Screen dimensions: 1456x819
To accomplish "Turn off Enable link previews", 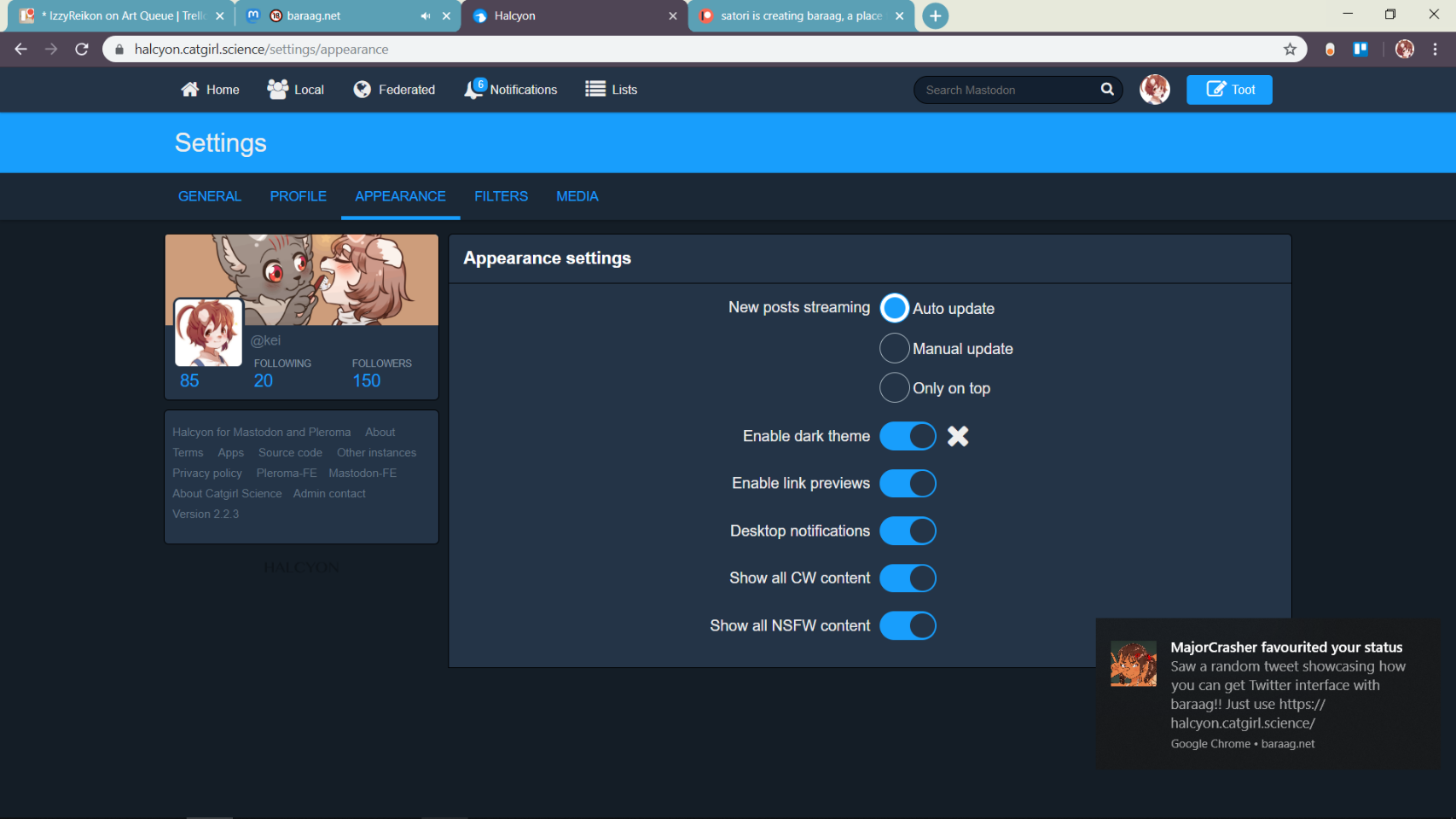I will point(908,484).
